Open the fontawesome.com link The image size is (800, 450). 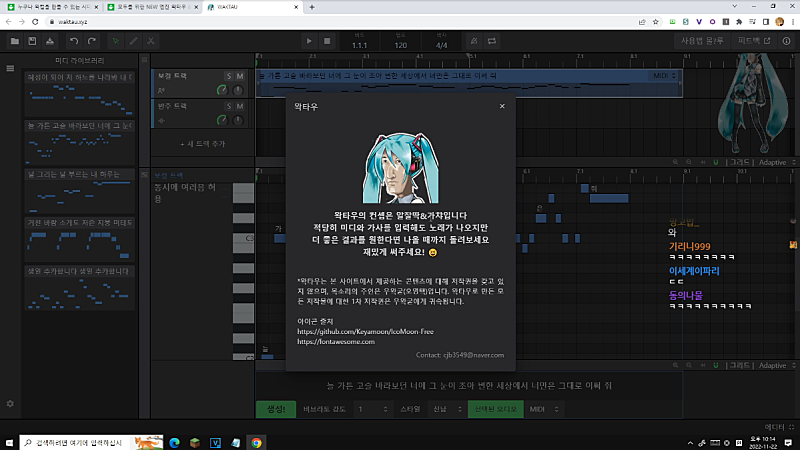[x=336, y=342]
